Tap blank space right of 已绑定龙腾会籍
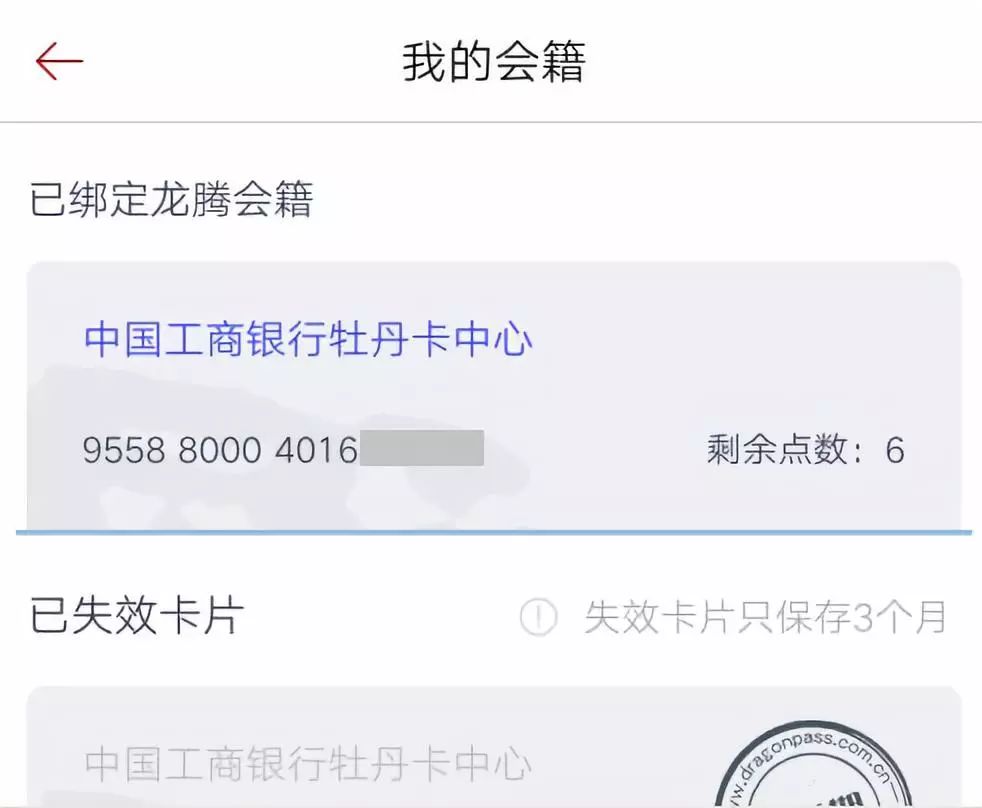This screenshot has height=808, width=982. point(645,199)
